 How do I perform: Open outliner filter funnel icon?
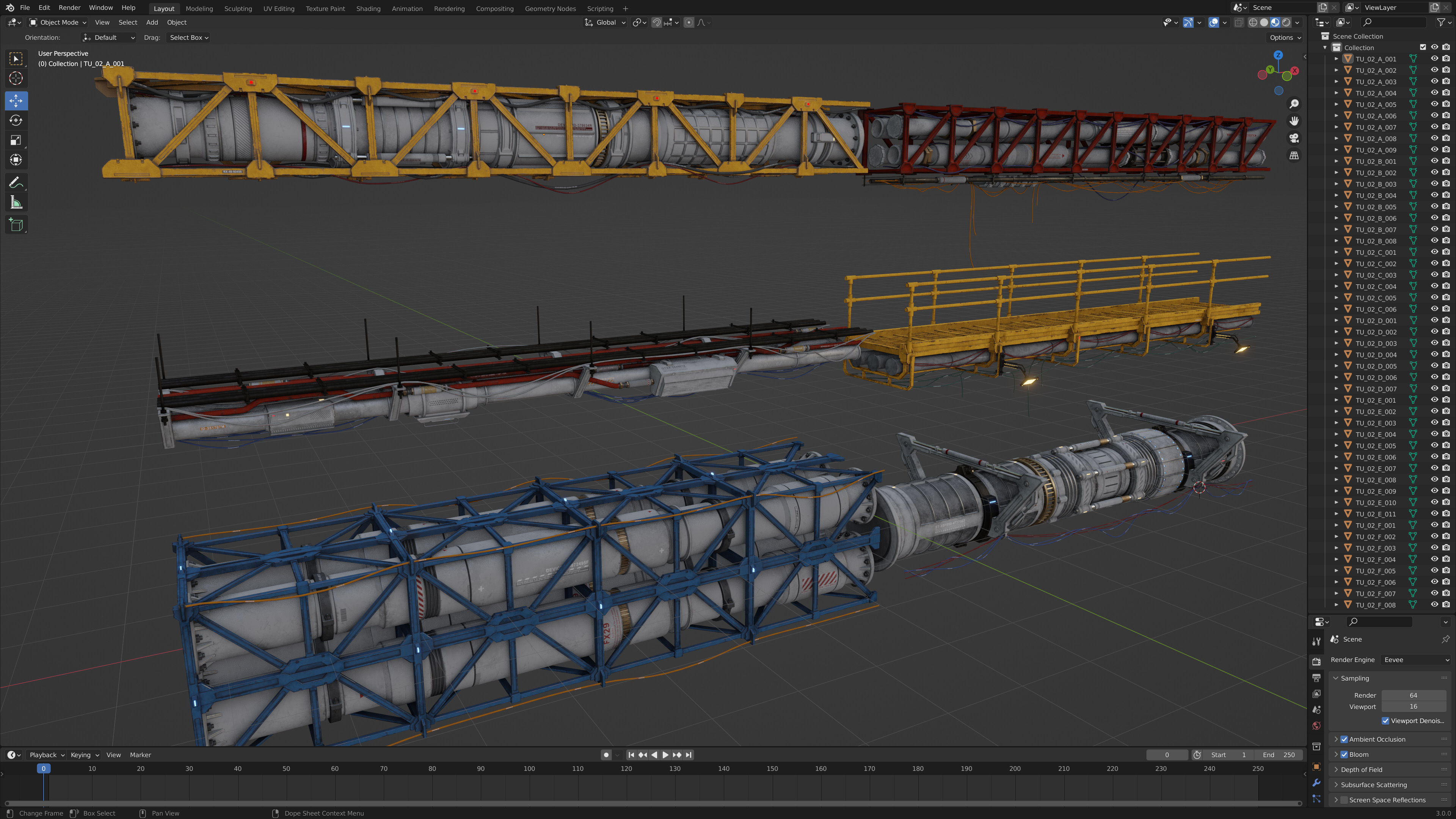pyautogui.click(x=1441, y=22)
